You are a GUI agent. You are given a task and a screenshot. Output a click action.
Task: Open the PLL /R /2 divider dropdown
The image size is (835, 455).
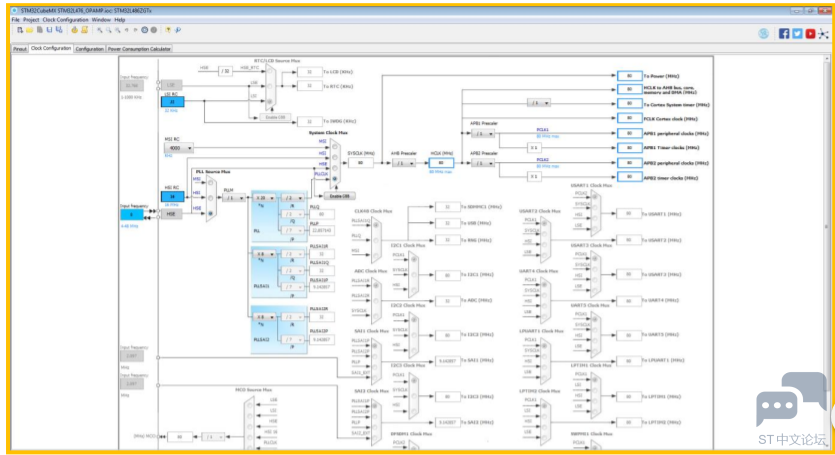click(x=292, y=198)
